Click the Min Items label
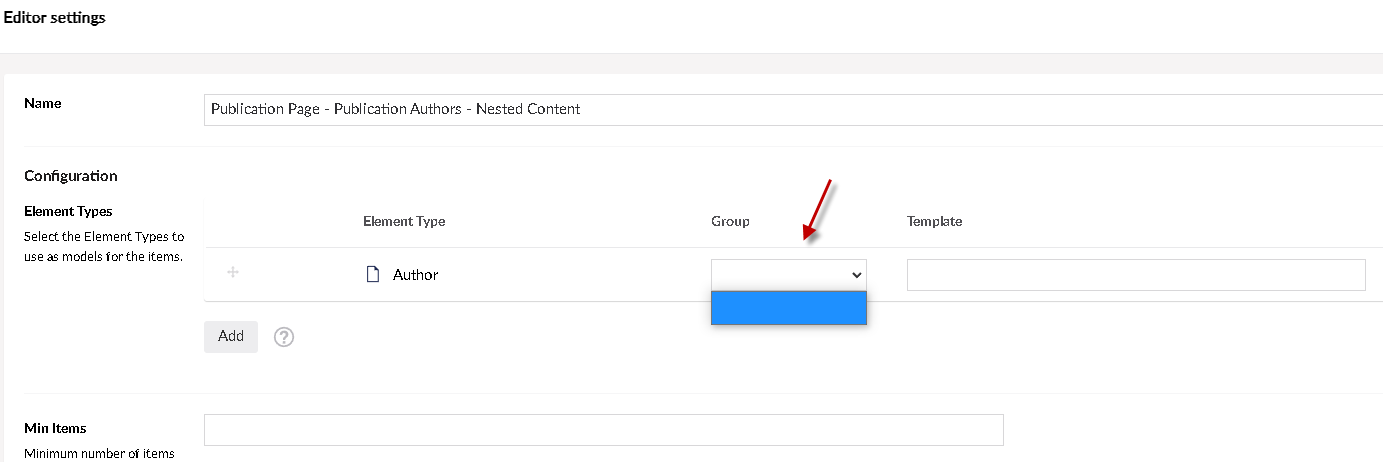The height and width of the screenshot is (462, 1383). click(x=55, y=428)
